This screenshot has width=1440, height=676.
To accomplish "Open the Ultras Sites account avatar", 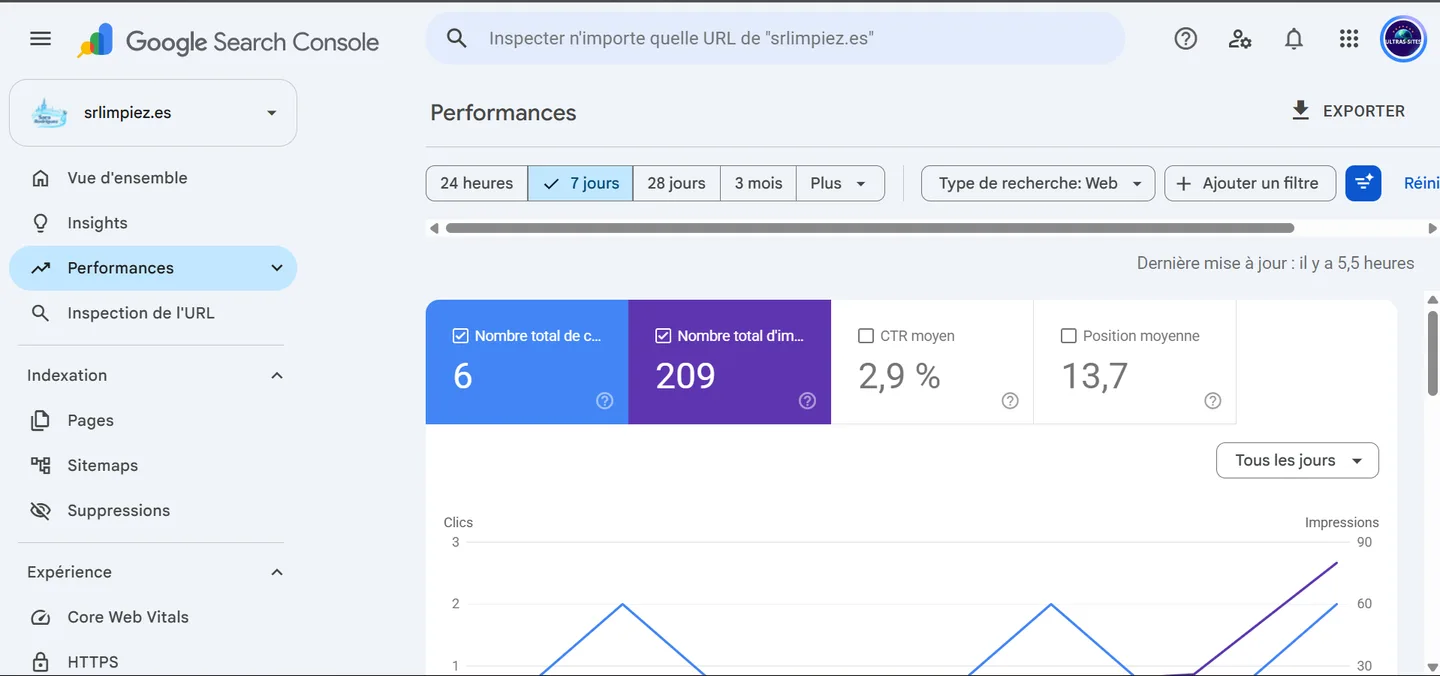I will [x=1403, y=40].
